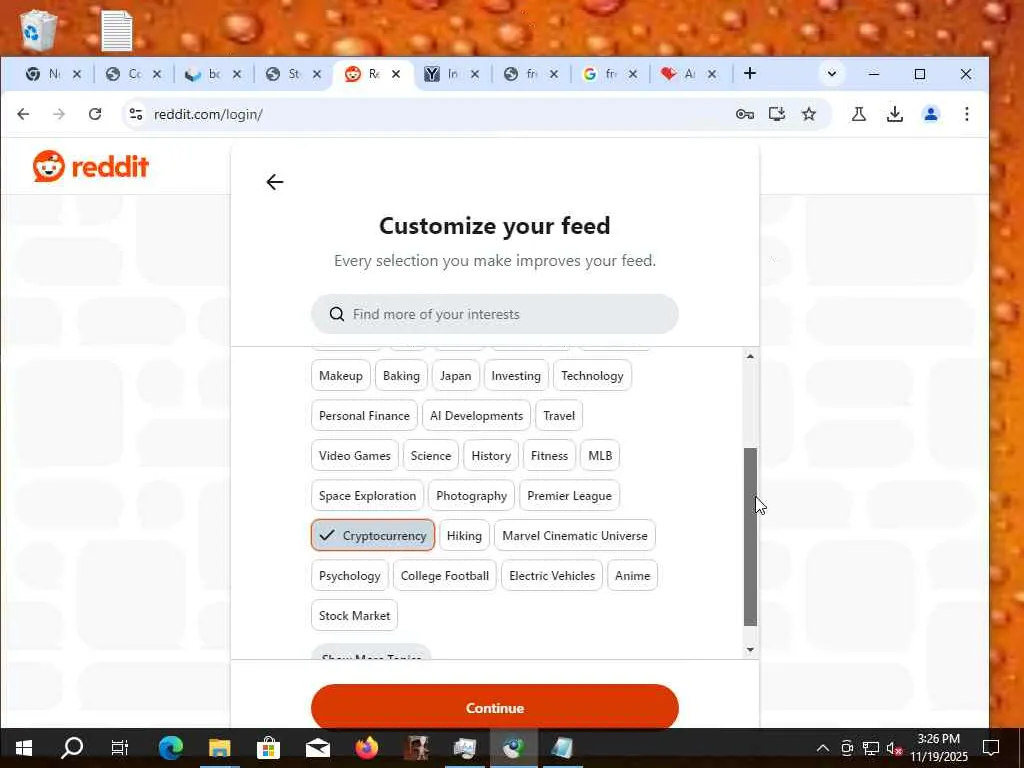Select the Space Exploration topic
Image resolution: width=1024 pixels, height=768 pixels.
click(x=367, y=496)
